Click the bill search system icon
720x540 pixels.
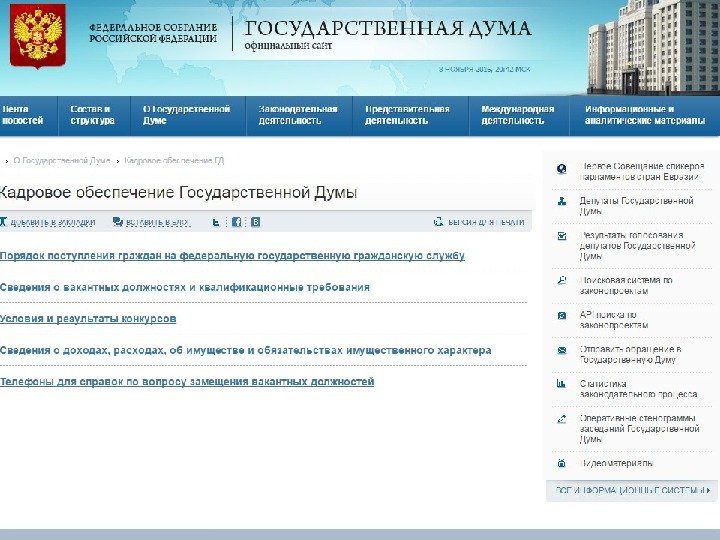tap(561, 280)
